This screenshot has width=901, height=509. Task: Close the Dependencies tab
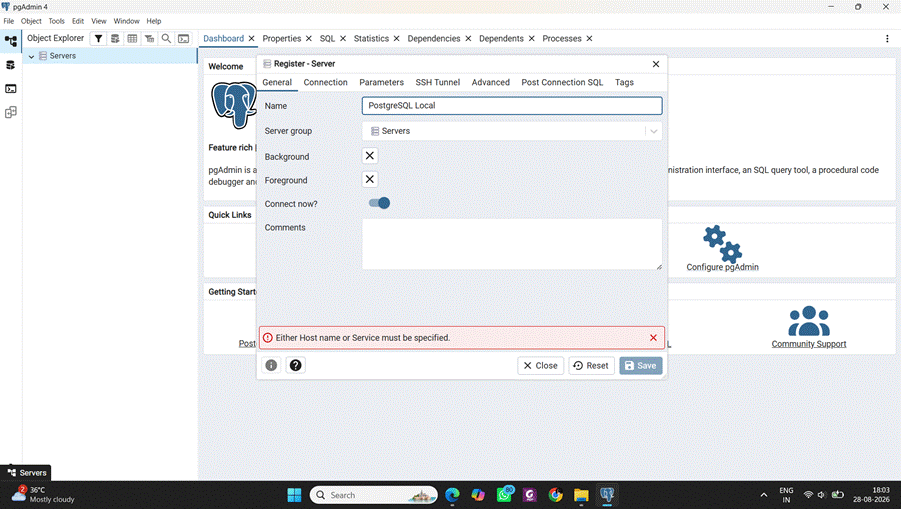pos(468,38)
